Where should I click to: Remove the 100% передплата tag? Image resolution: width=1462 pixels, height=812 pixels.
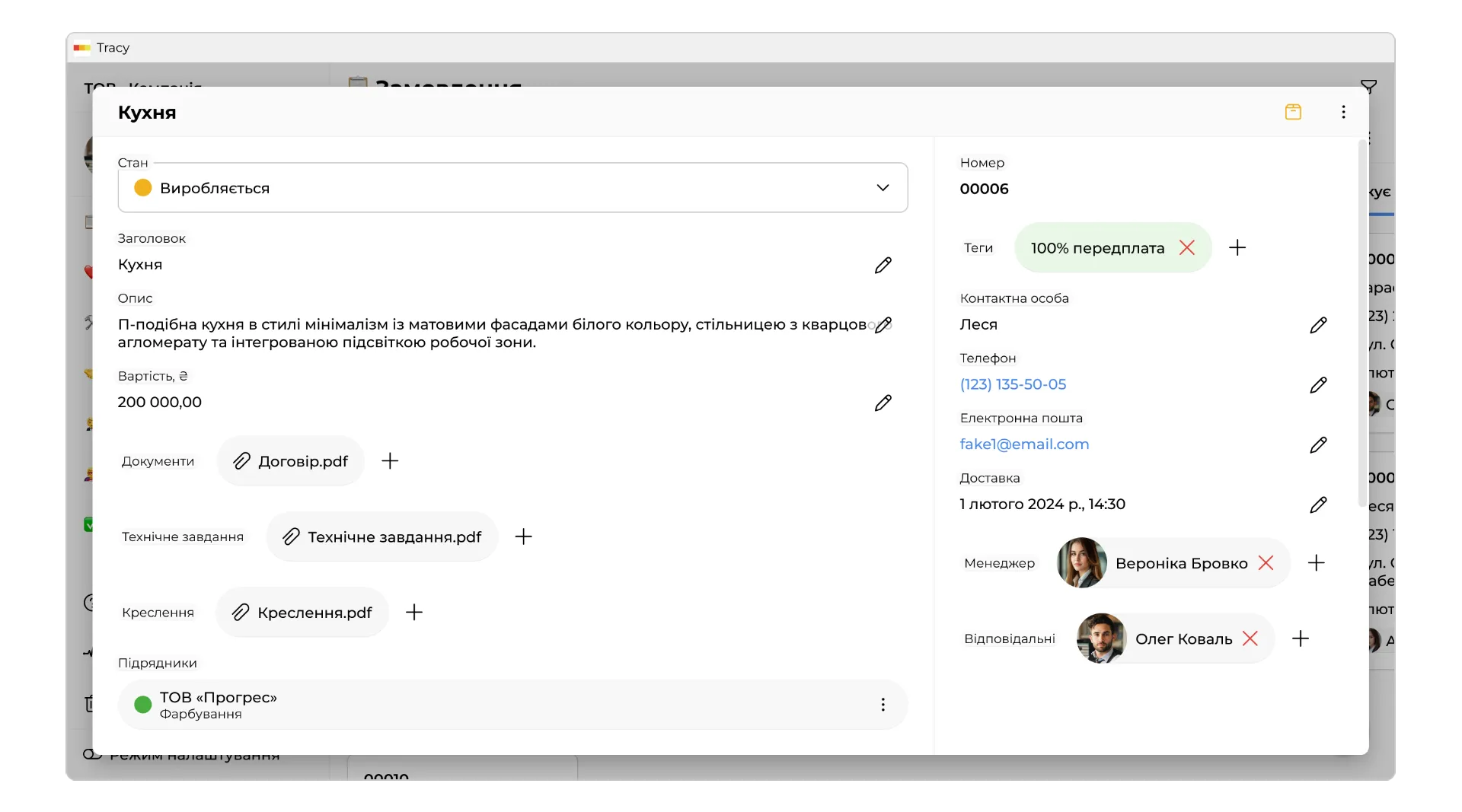click(1186, 247)
